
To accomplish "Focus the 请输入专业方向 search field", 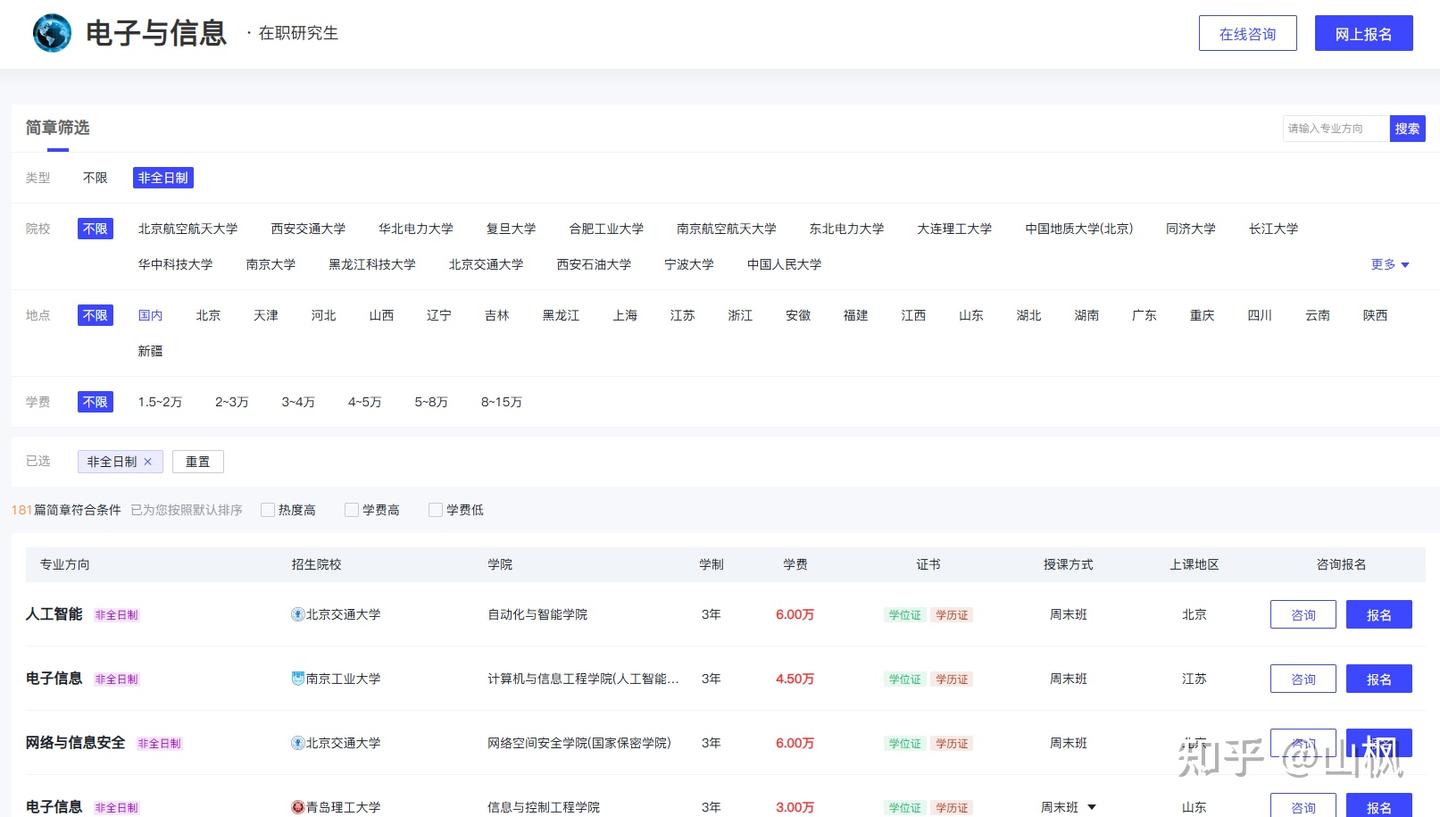I will click(1336, 129).
